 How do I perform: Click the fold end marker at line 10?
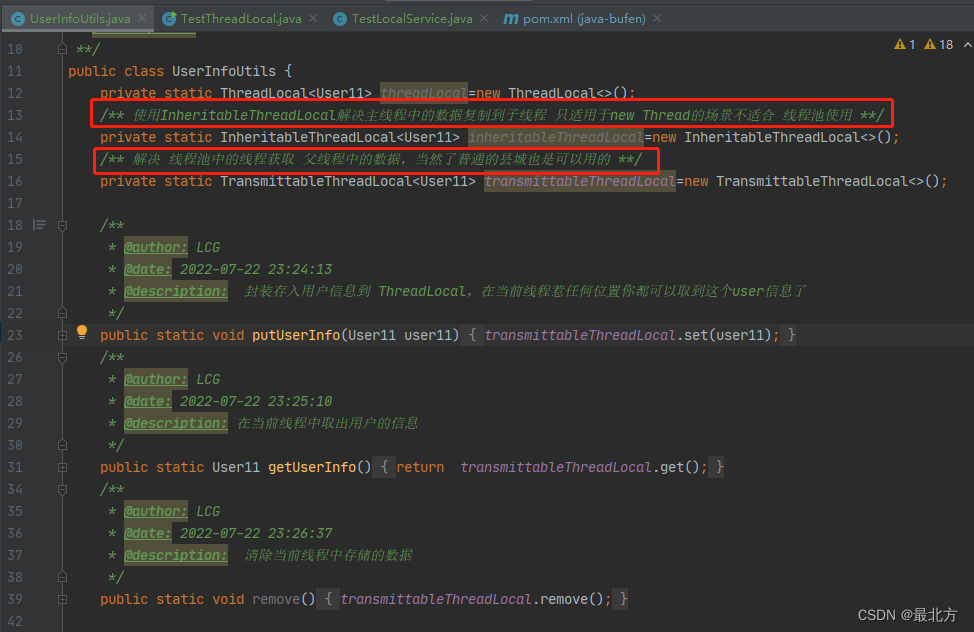tap(62, 48)
